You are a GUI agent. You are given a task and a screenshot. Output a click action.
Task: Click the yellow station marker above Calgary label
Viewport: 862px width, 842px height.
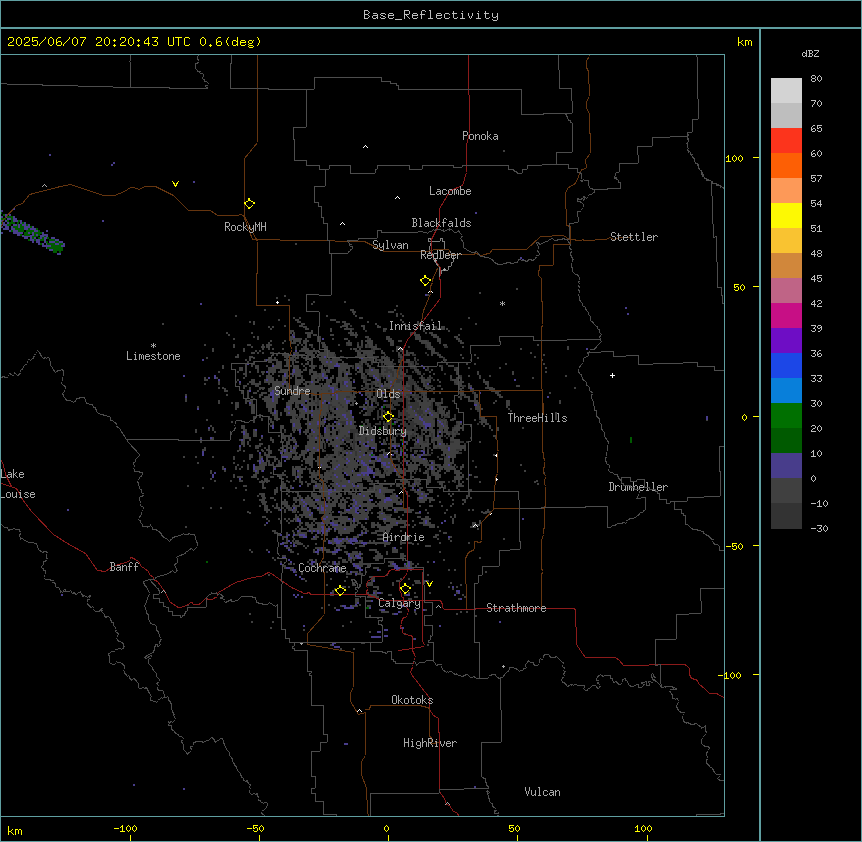pyautogui.click(x=406, y=589)
